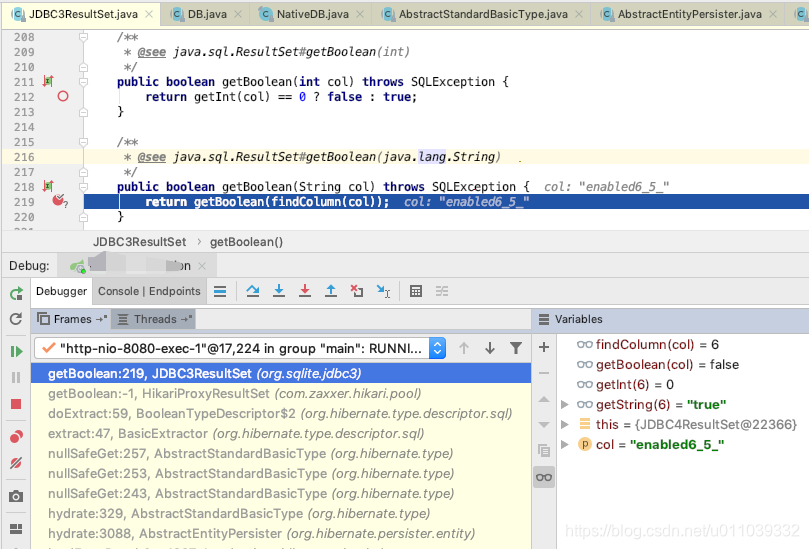Click the Resume Program icon

coord(16,351)
